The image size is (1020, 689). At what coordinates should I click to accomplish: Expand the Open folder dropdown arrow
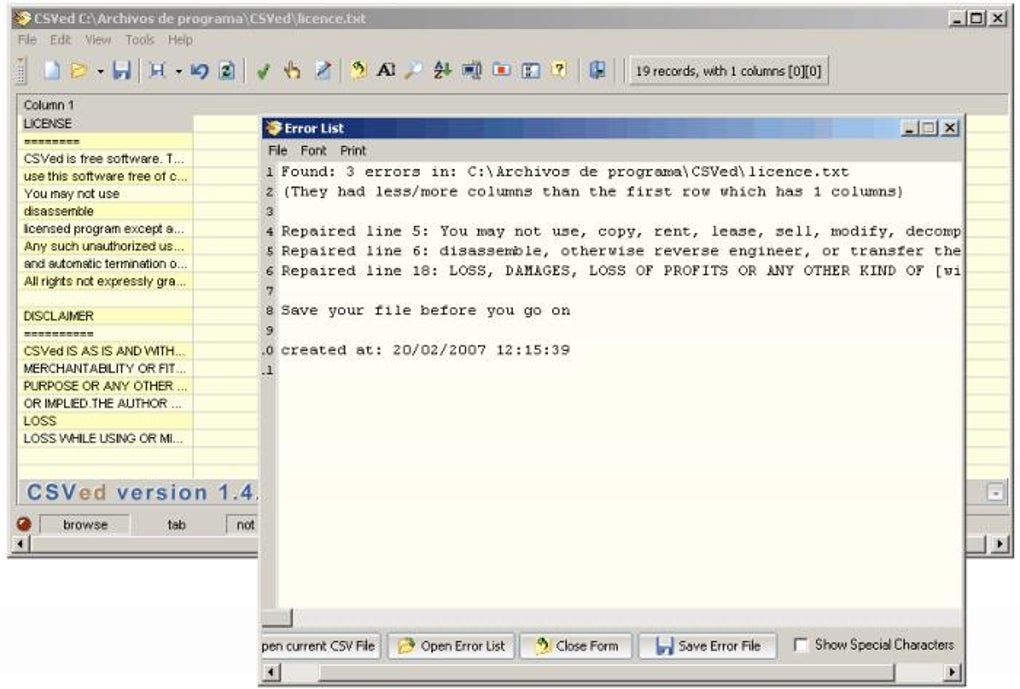(x=100, y=70)
